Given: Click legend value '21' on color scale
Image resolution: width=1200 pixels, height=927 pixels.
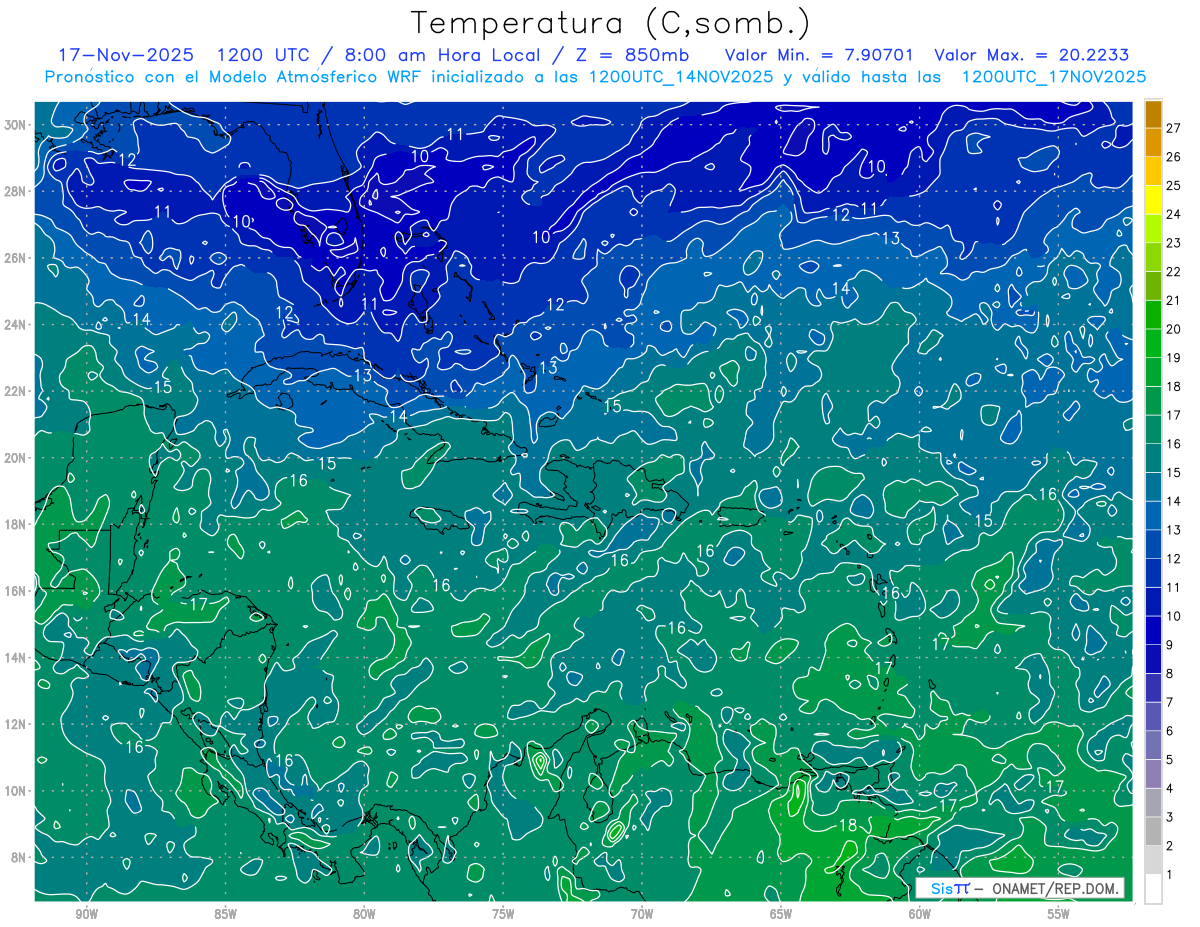Looking at the screenshot, I should tap(1174, 300).
